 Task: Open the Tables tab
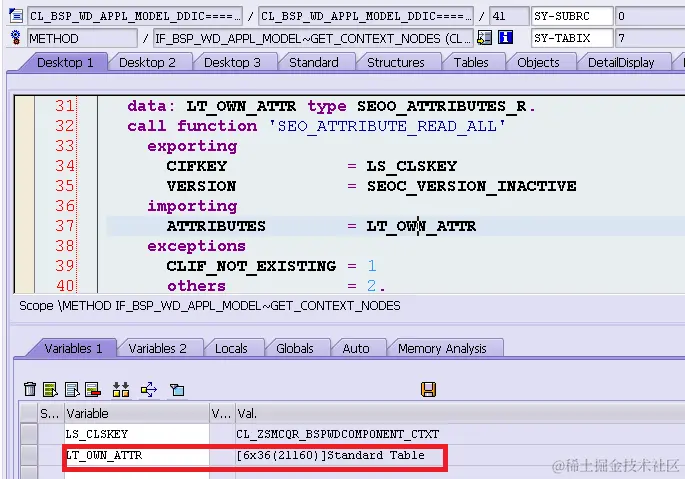[x=471, y=62]
